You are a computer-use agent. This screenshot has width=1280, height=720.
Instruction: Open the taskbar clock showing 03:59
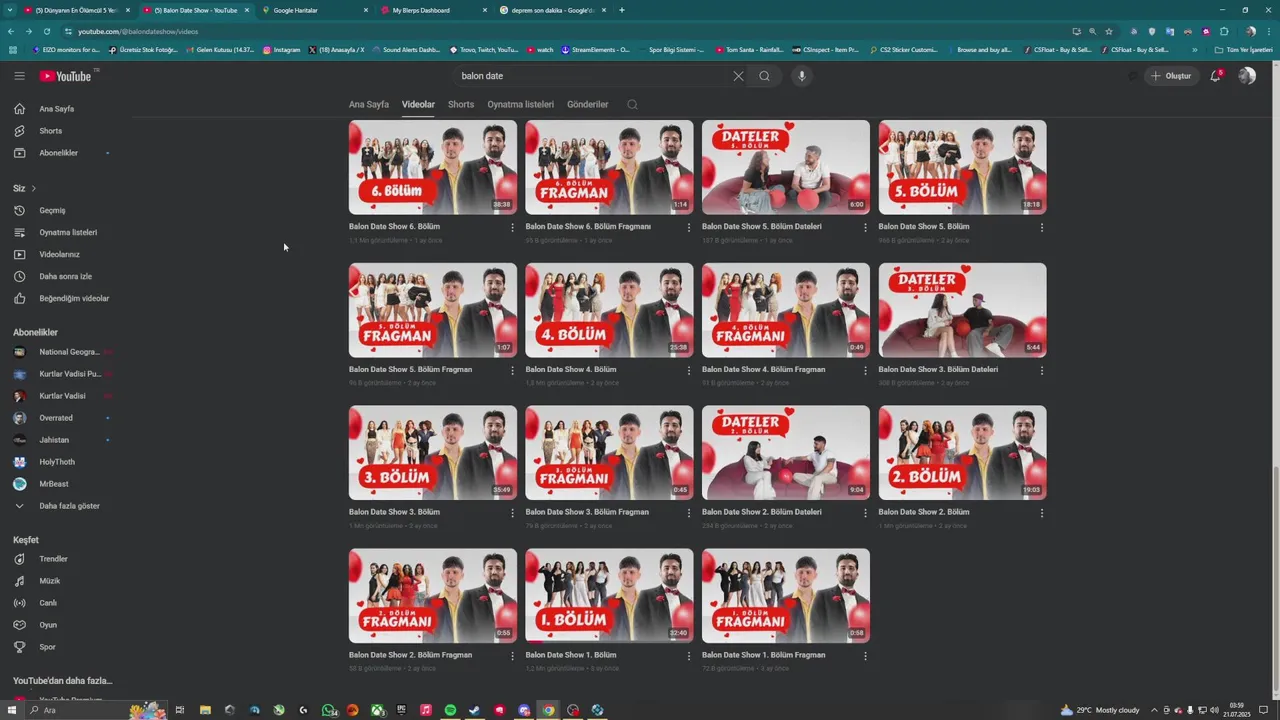tap(1237, 710)
